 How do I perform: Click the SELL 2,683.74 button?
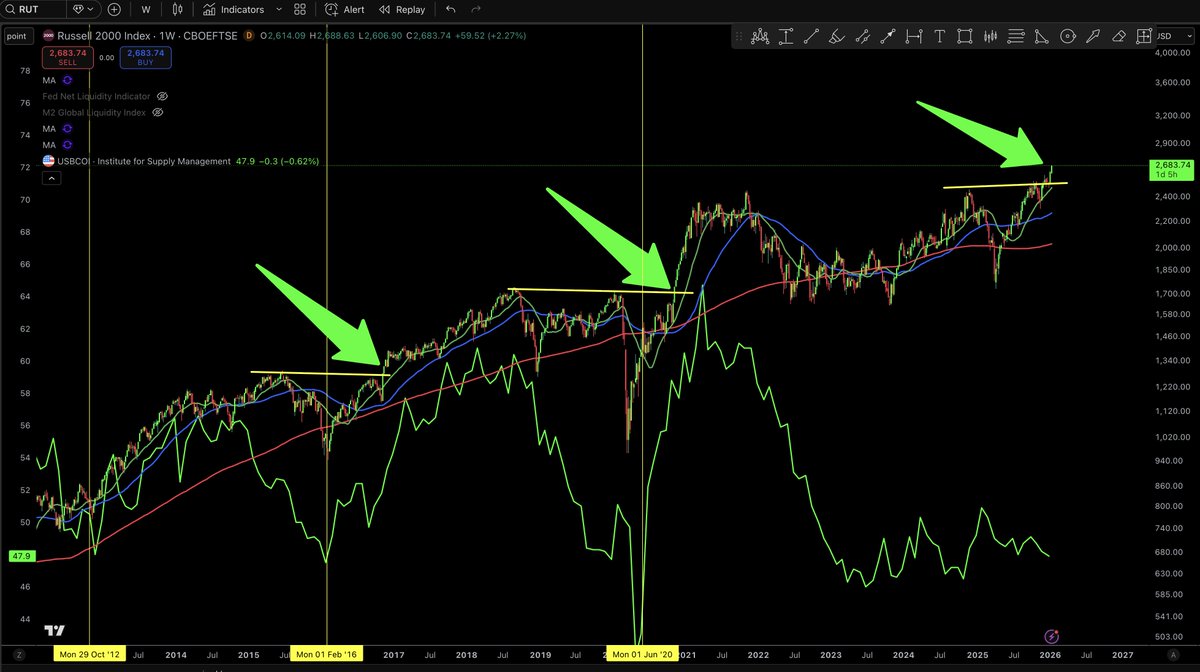pyautogui.click(x=67, y=57)
